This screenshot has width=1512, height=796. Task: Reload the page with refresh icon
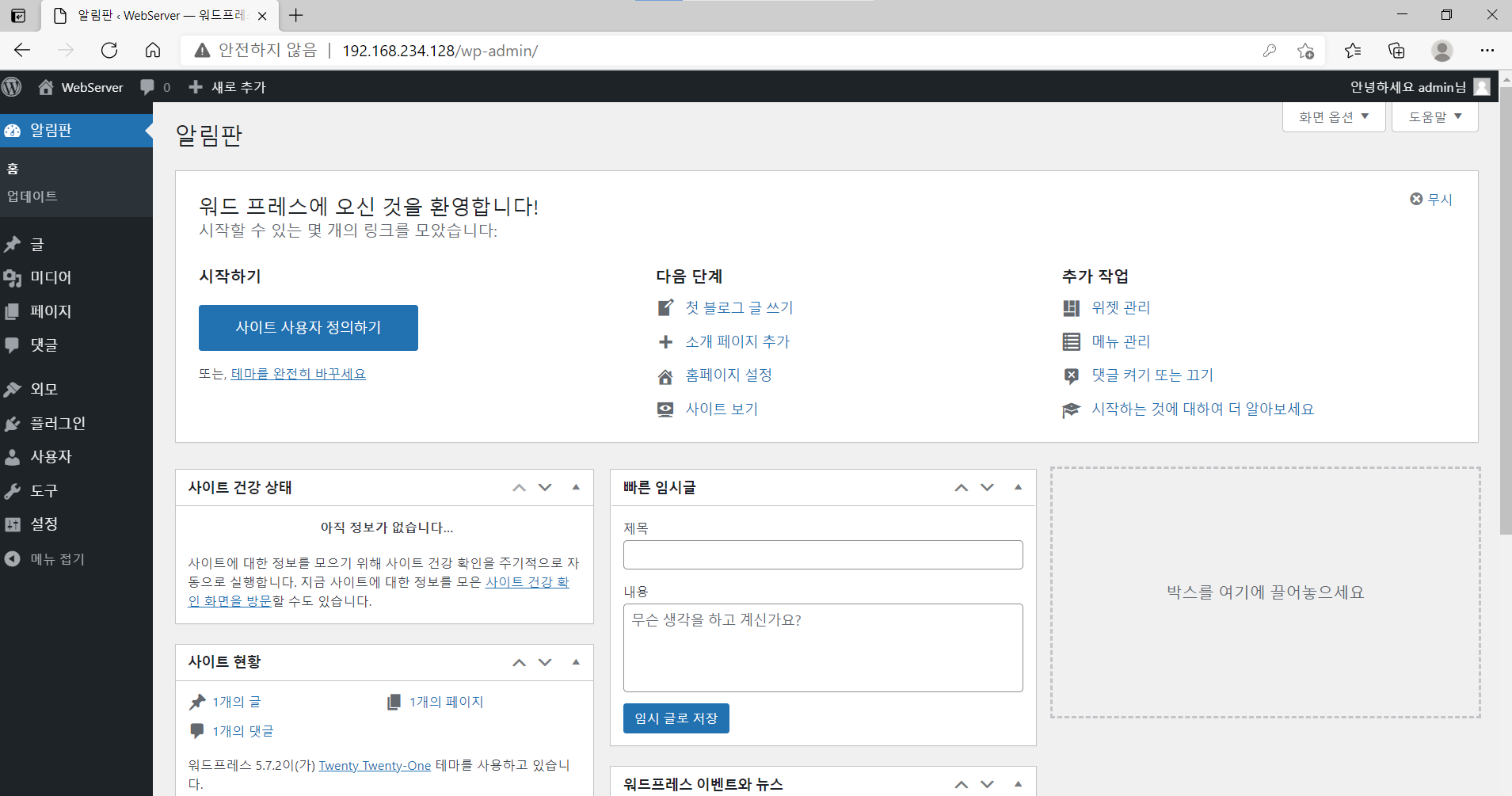pyautogui.click(x=109, y=51)
